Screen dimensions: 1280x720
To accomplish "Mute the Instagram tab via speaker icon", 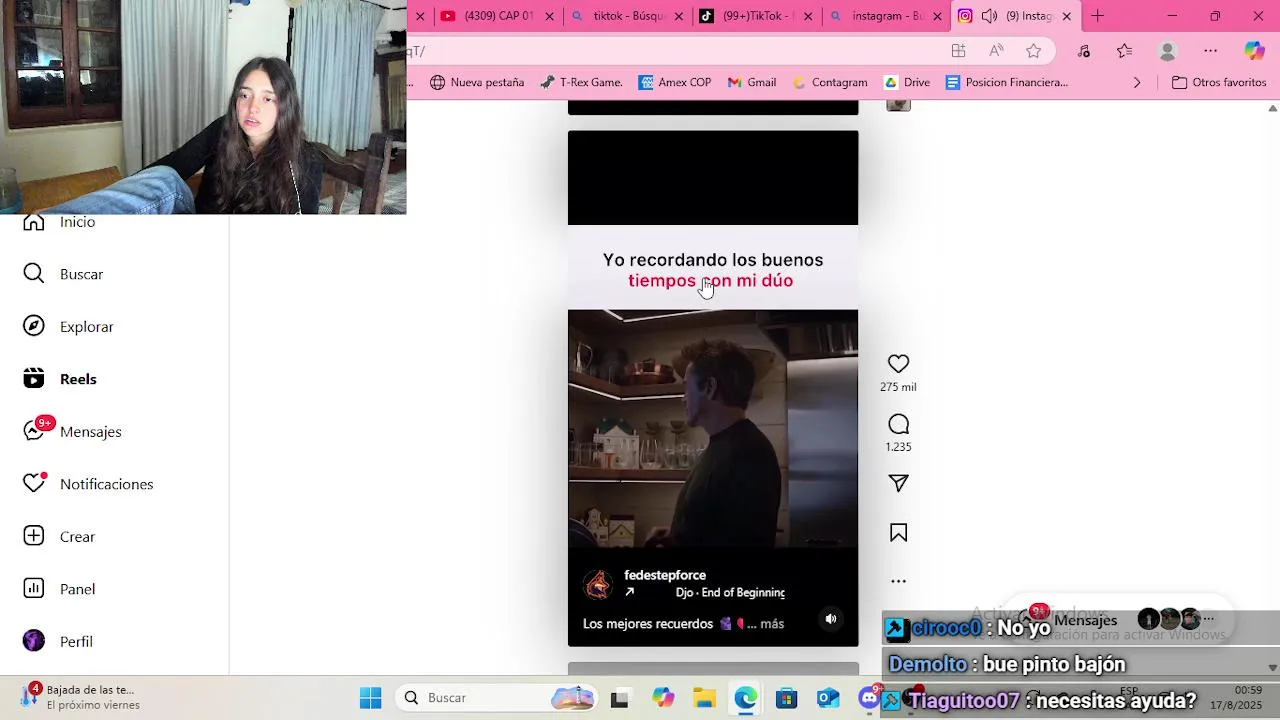I will [989, 16].
